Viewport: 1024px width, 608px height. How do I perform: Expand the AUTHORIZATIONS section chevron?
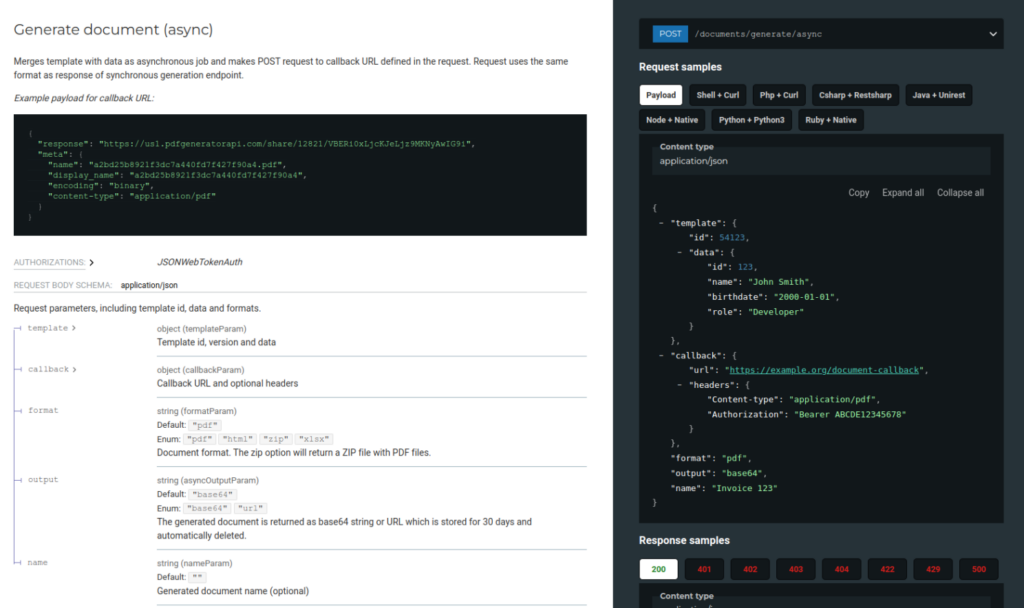(x=90, y=262)
